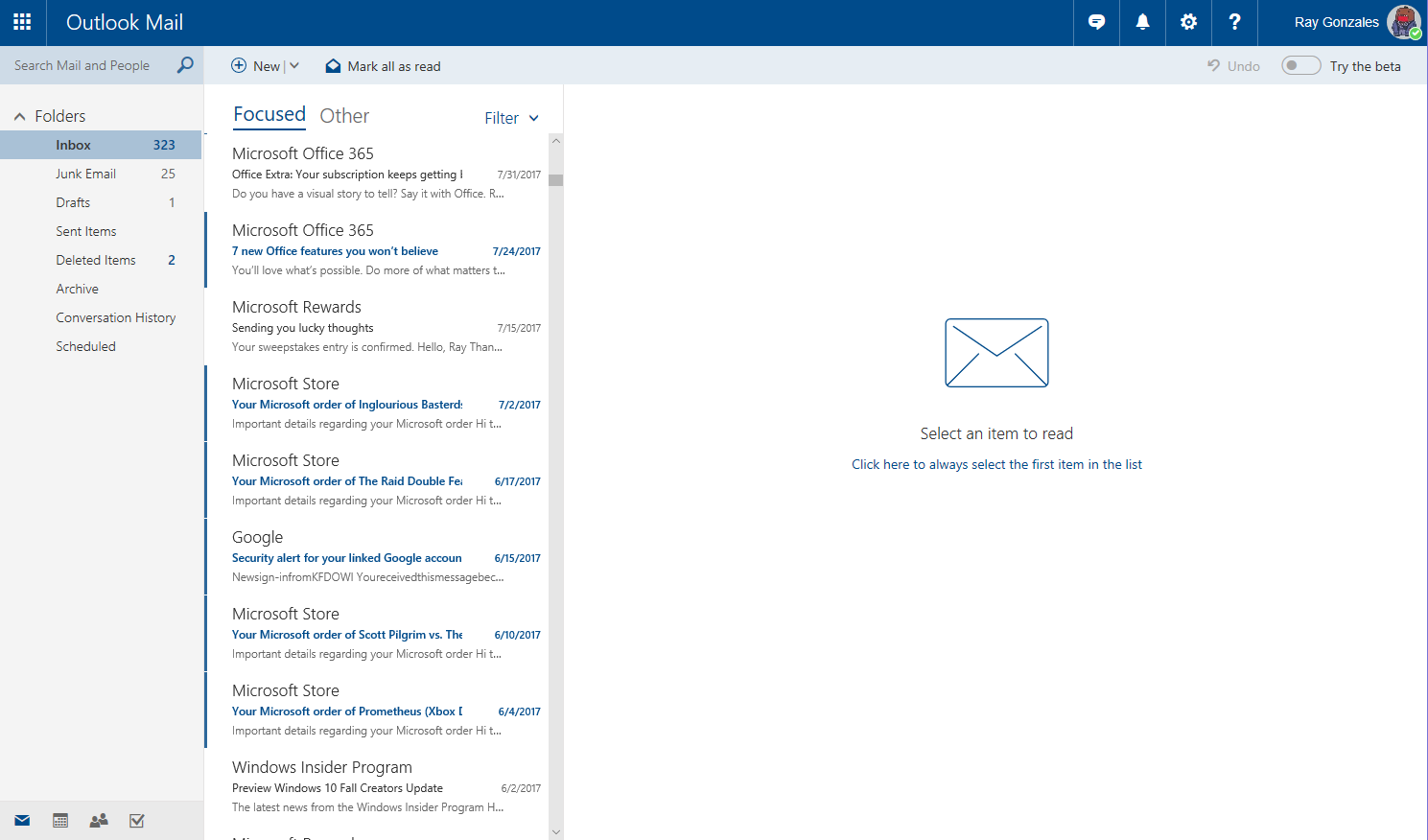Open Scott Pilgrim order email

[376, 633]
